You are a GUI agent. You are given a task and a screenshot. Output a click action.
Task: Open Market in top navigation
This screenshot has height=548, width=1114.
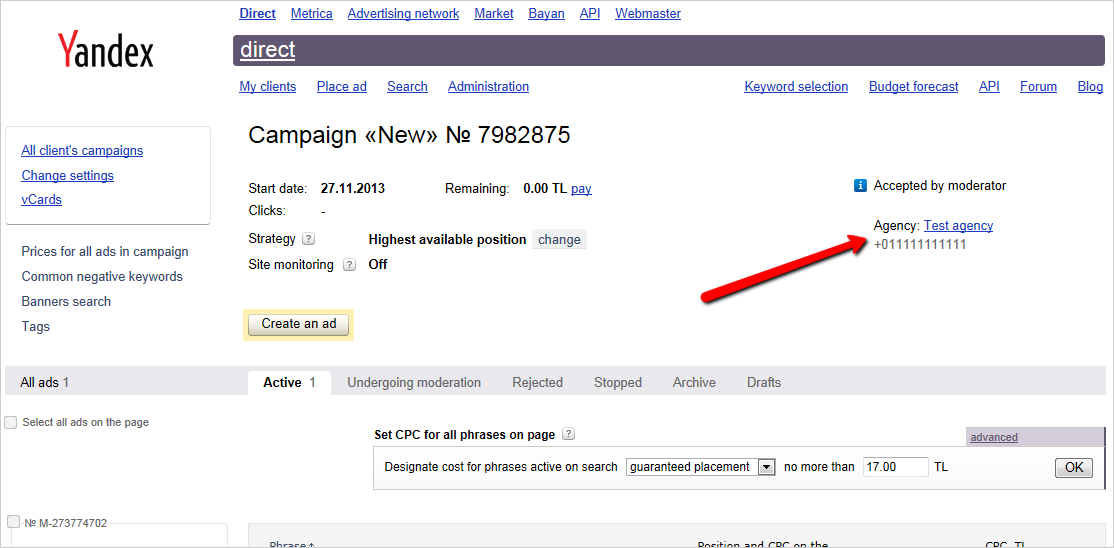tap(494, 14)
